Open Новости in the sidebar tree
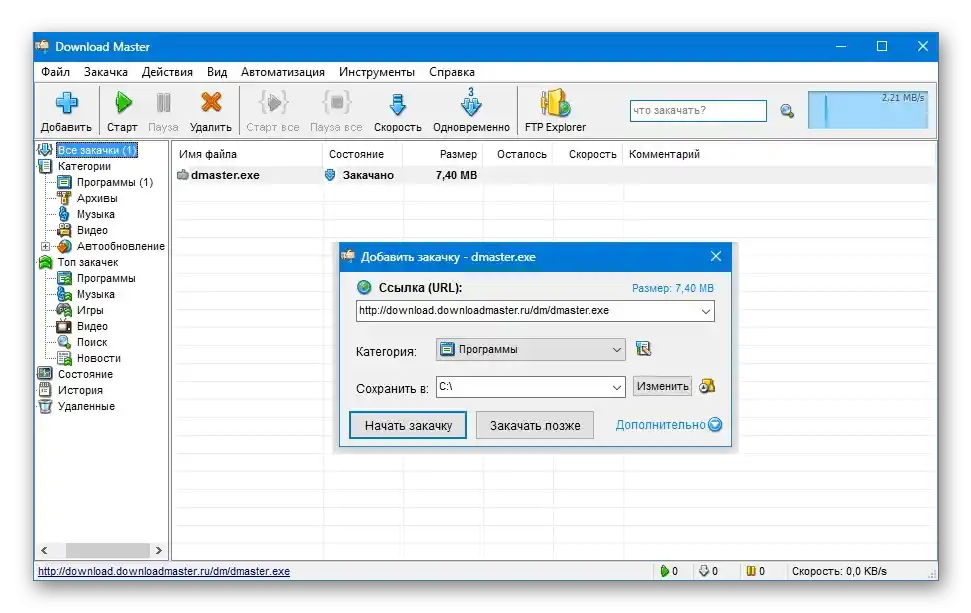Screen dimensions: 971x613 (x=98, y=359)
